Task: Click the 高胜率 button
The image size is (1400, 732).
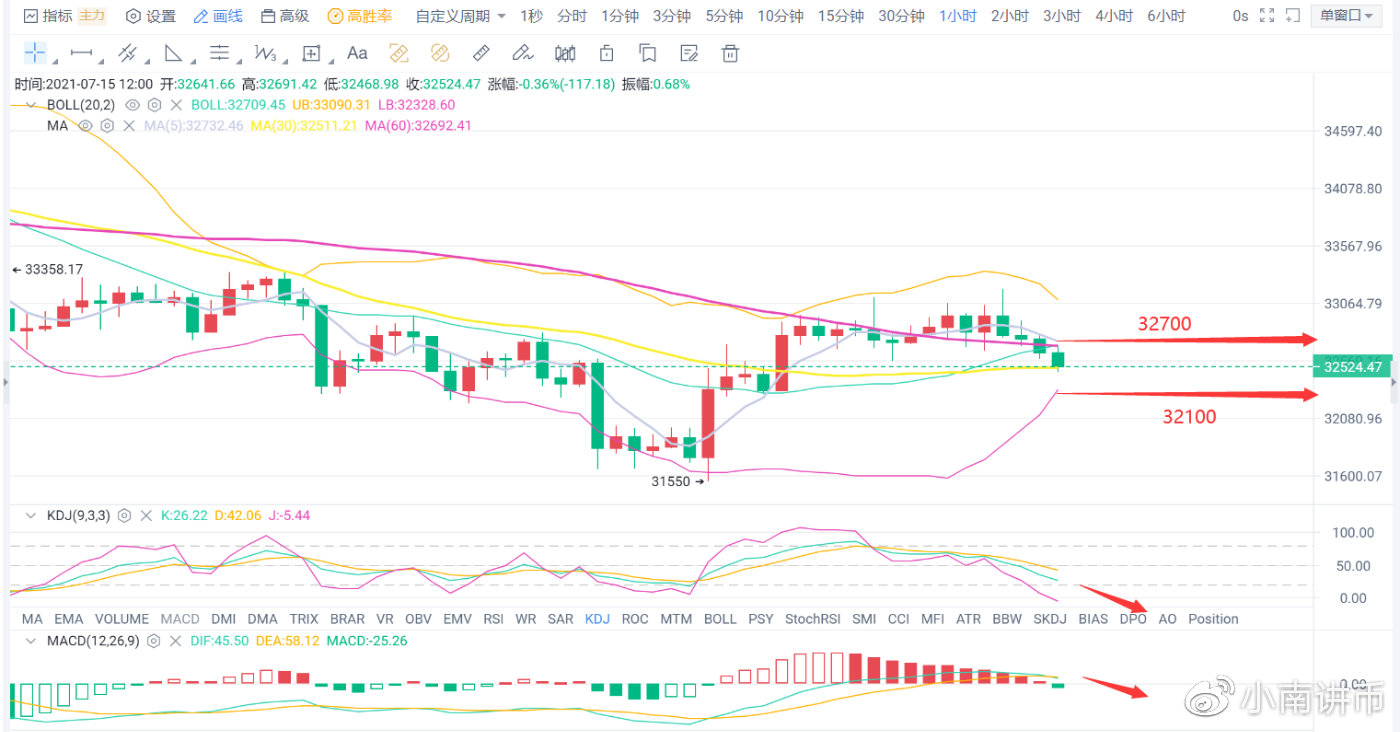Action: (360, 16)
